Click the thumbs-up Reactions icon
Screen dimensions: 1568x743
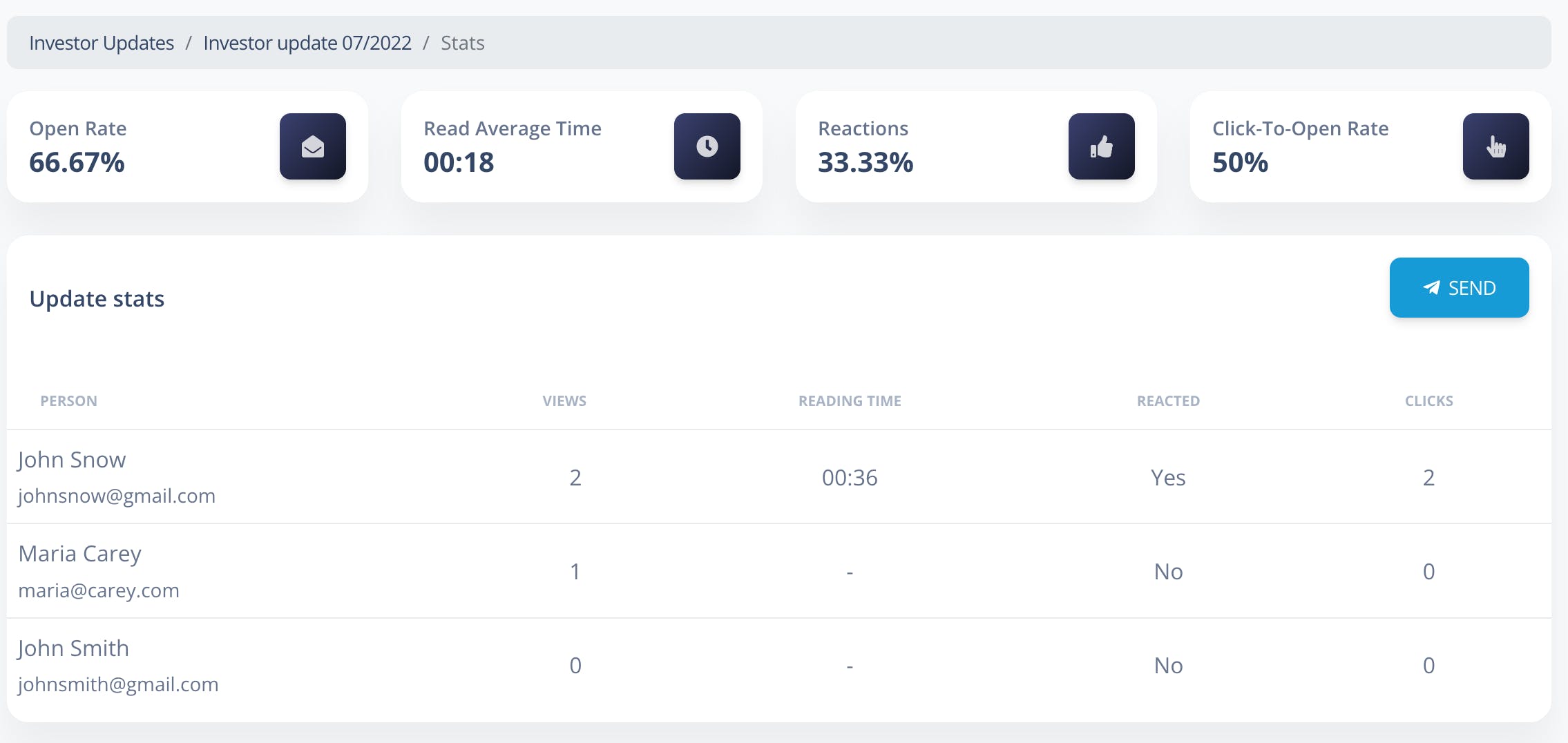(x=1101, y=146)
